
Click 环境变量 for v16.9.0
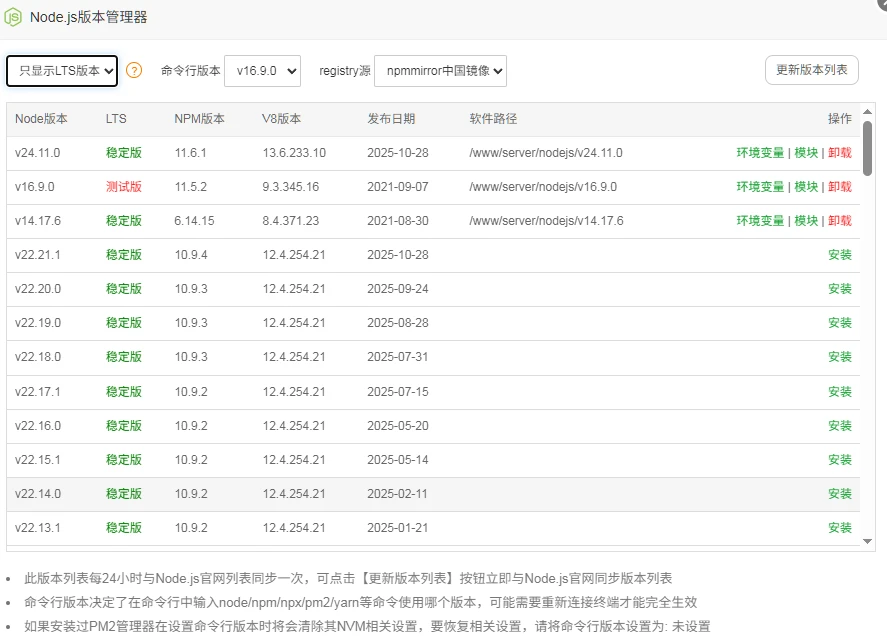[760, 187]
